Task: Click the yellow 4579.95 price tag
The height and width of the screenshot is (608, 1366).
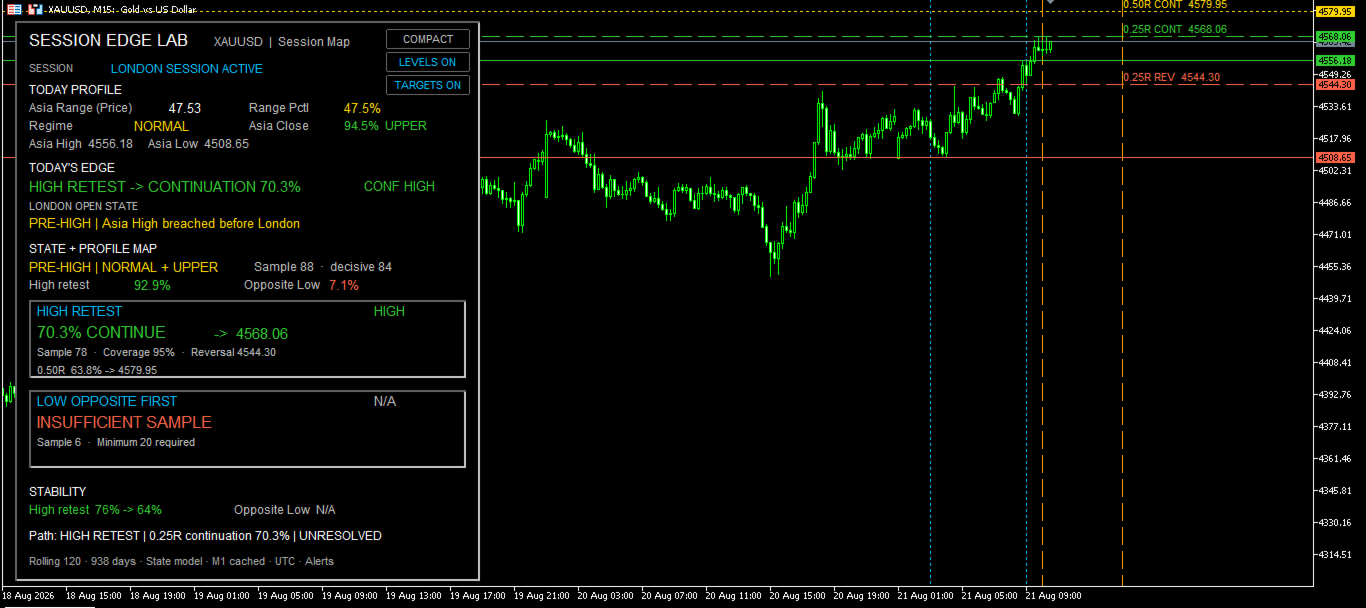Action: click(x=1336, y=12)
